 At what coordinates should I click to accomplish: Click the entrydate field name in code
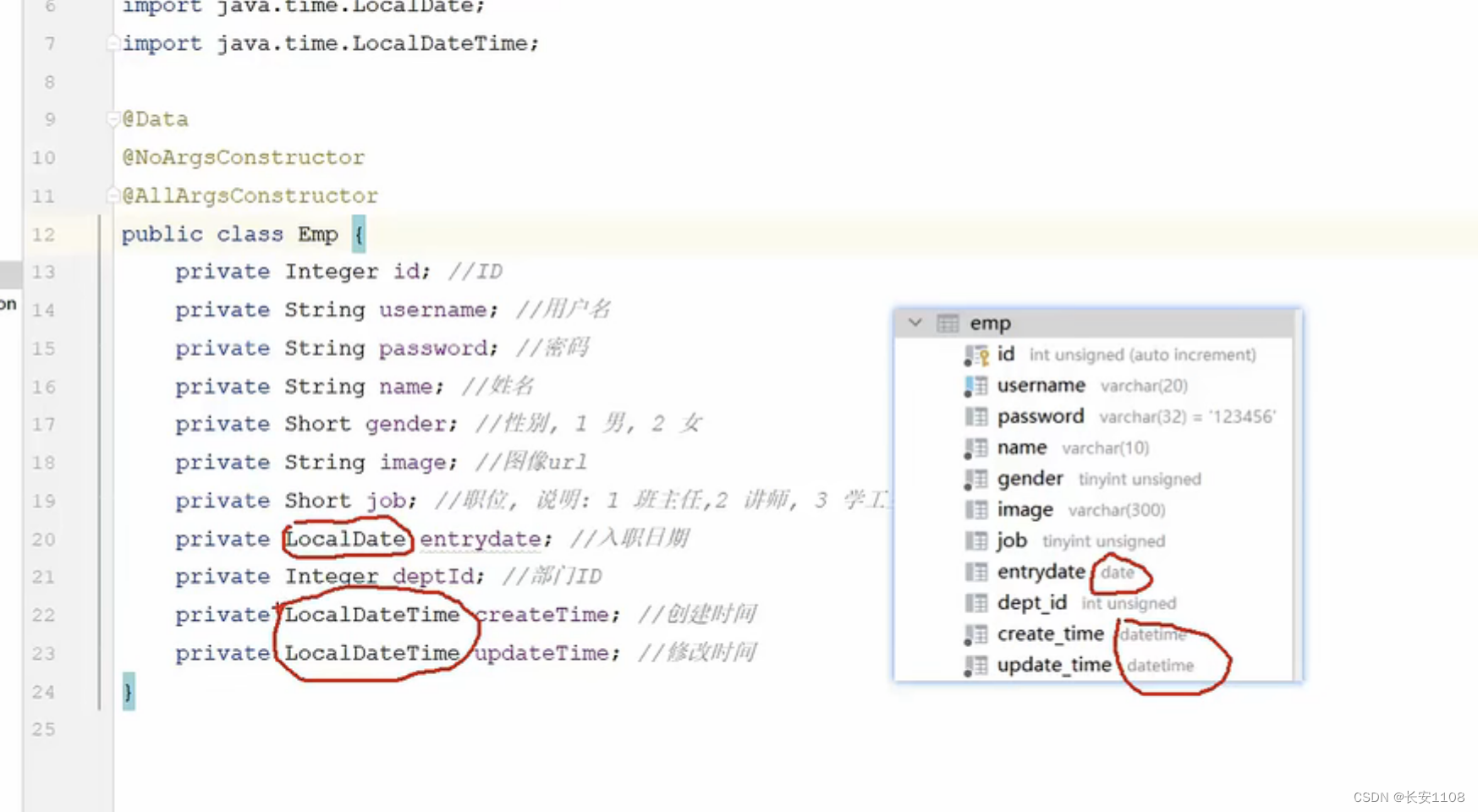(481, 539)
